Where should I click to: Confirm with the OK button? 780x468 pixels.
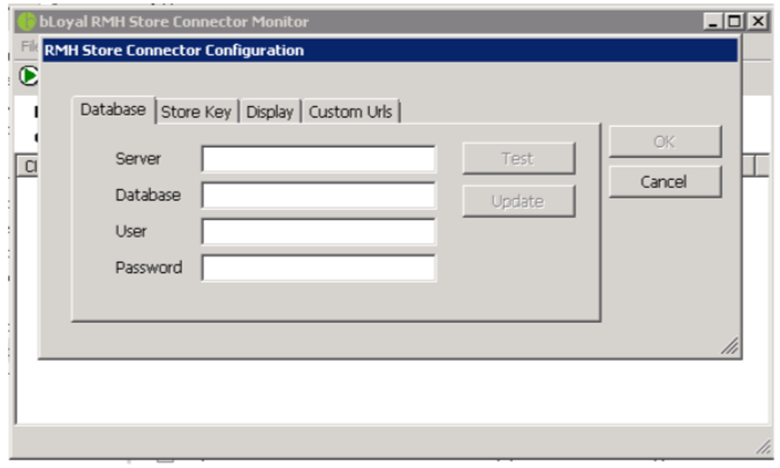tap(664, 142)
